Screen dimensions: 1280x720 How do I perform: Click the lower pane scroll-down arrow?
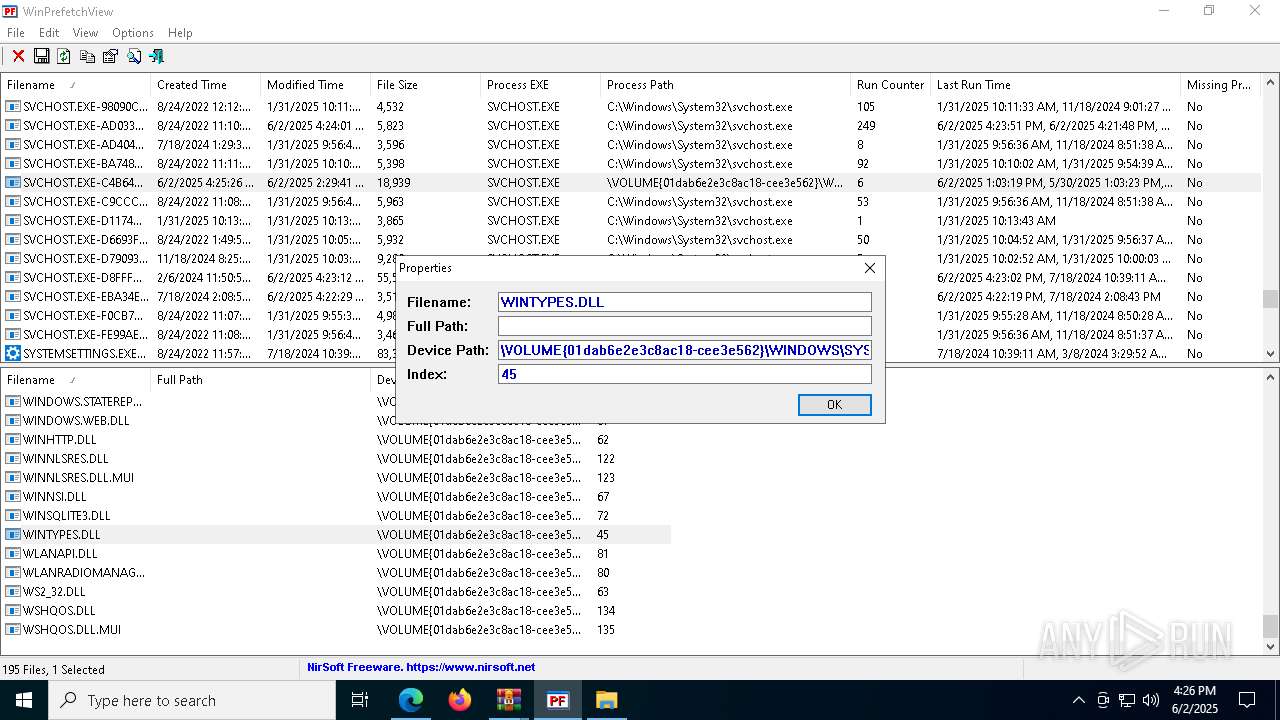click(x=1270, y=648)
